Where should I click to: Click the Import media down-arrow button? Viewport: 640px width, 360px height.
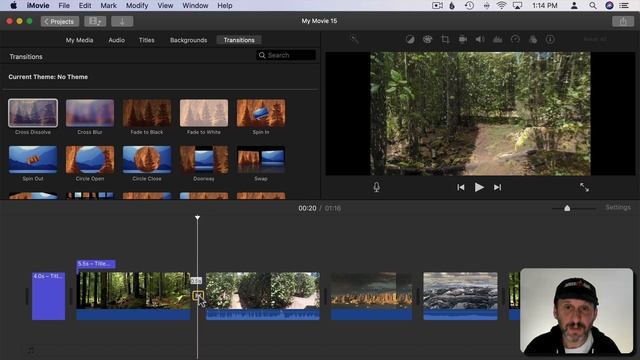[x=122, y=21]
